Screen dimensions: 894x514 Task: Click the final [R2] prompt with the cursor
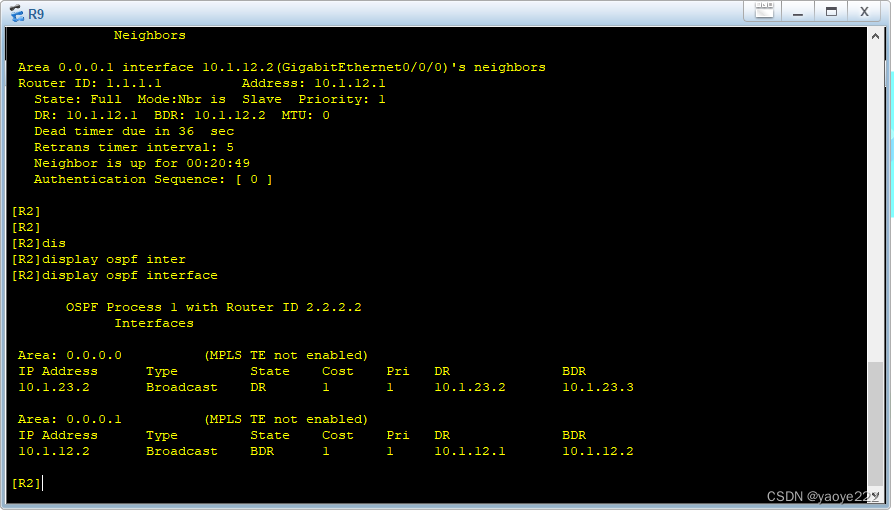(27, 483)
